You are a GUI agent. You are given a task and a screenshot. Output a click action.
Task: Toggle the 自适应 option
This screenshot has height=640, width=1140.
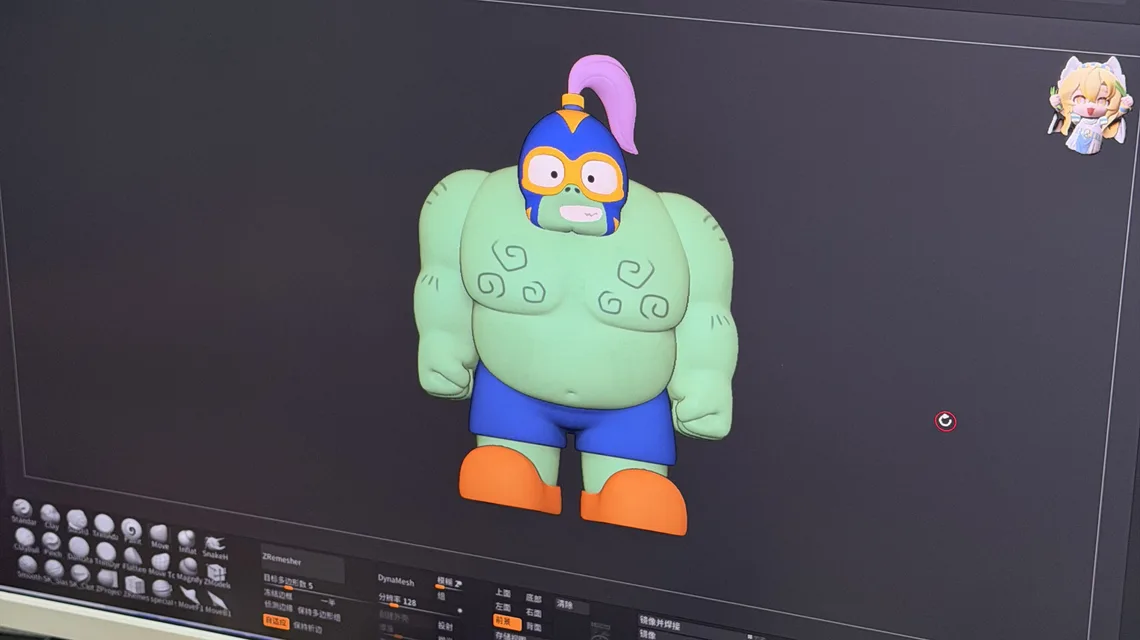pyautogui.click(x=276, y=622)
